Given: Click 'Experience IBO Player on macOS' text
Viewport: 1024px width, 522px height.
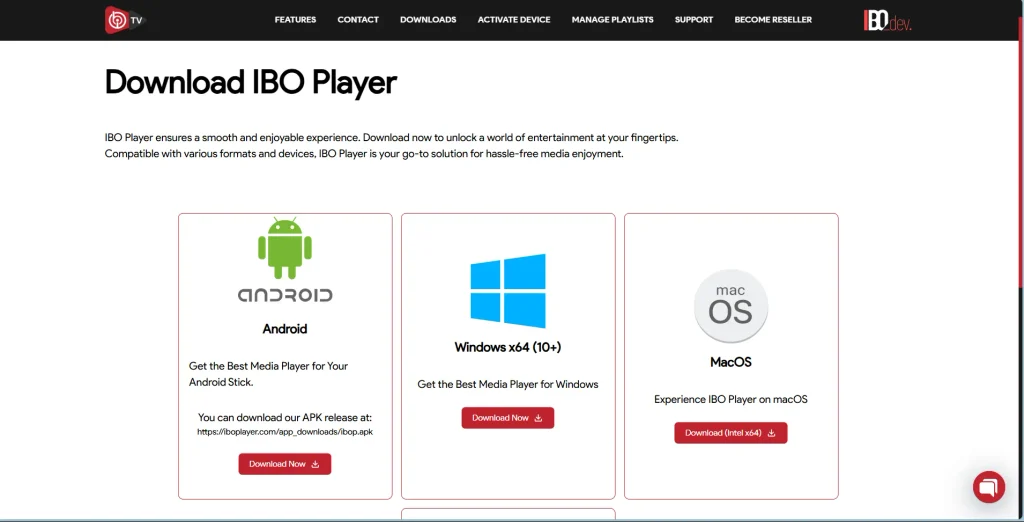Looking at the screenshot, I should click(x=731, y=399).
